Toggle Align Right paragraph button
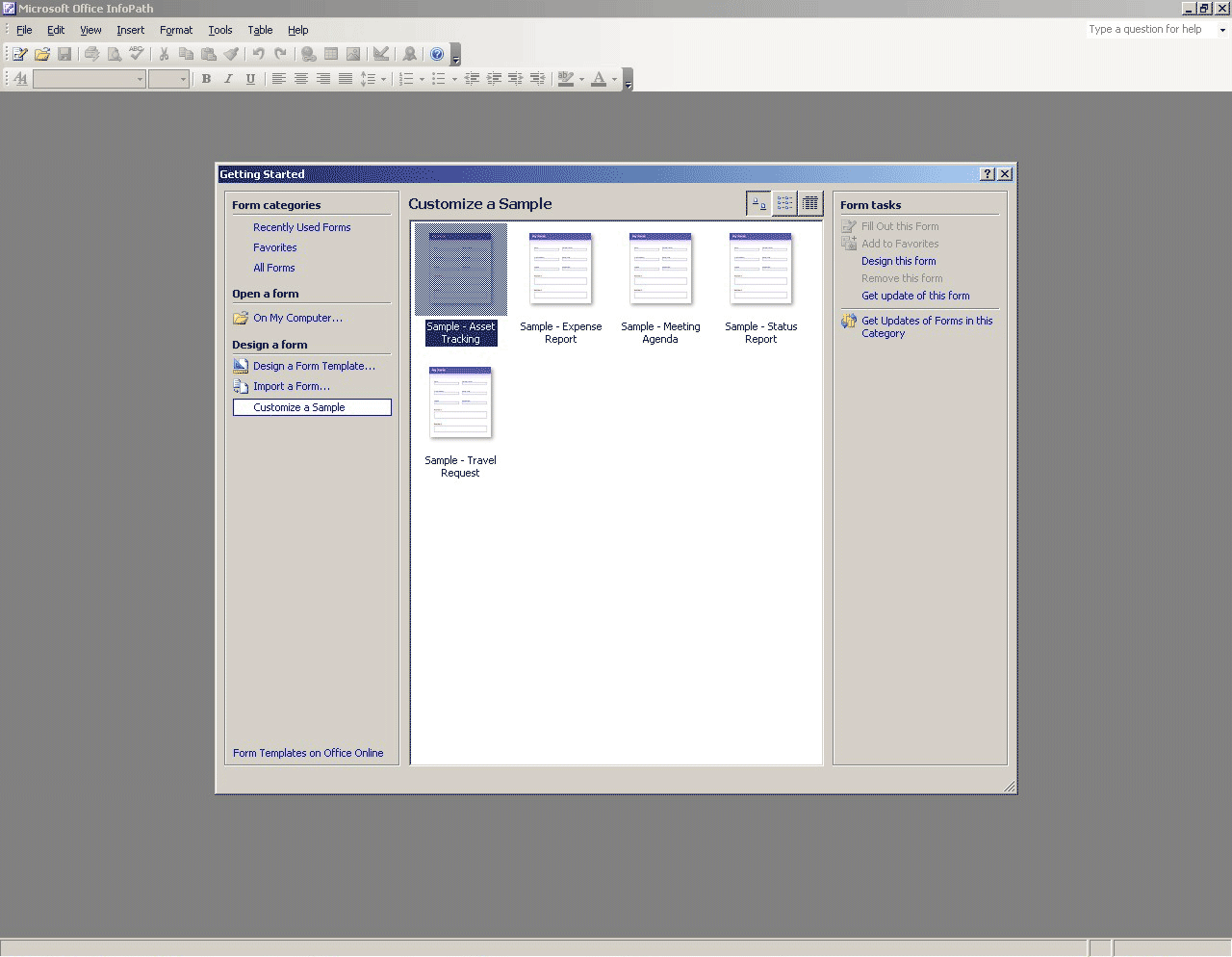Image resolution: width=1232 pixels, height=957 pixels. (323, 79)
